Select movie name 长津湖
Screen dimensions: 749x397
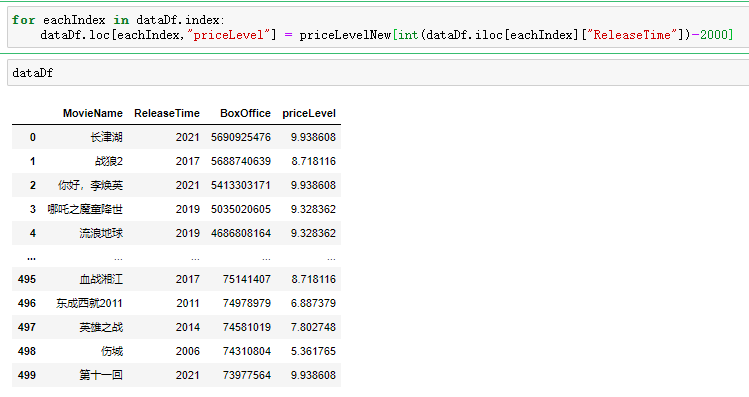click(107, 137)
